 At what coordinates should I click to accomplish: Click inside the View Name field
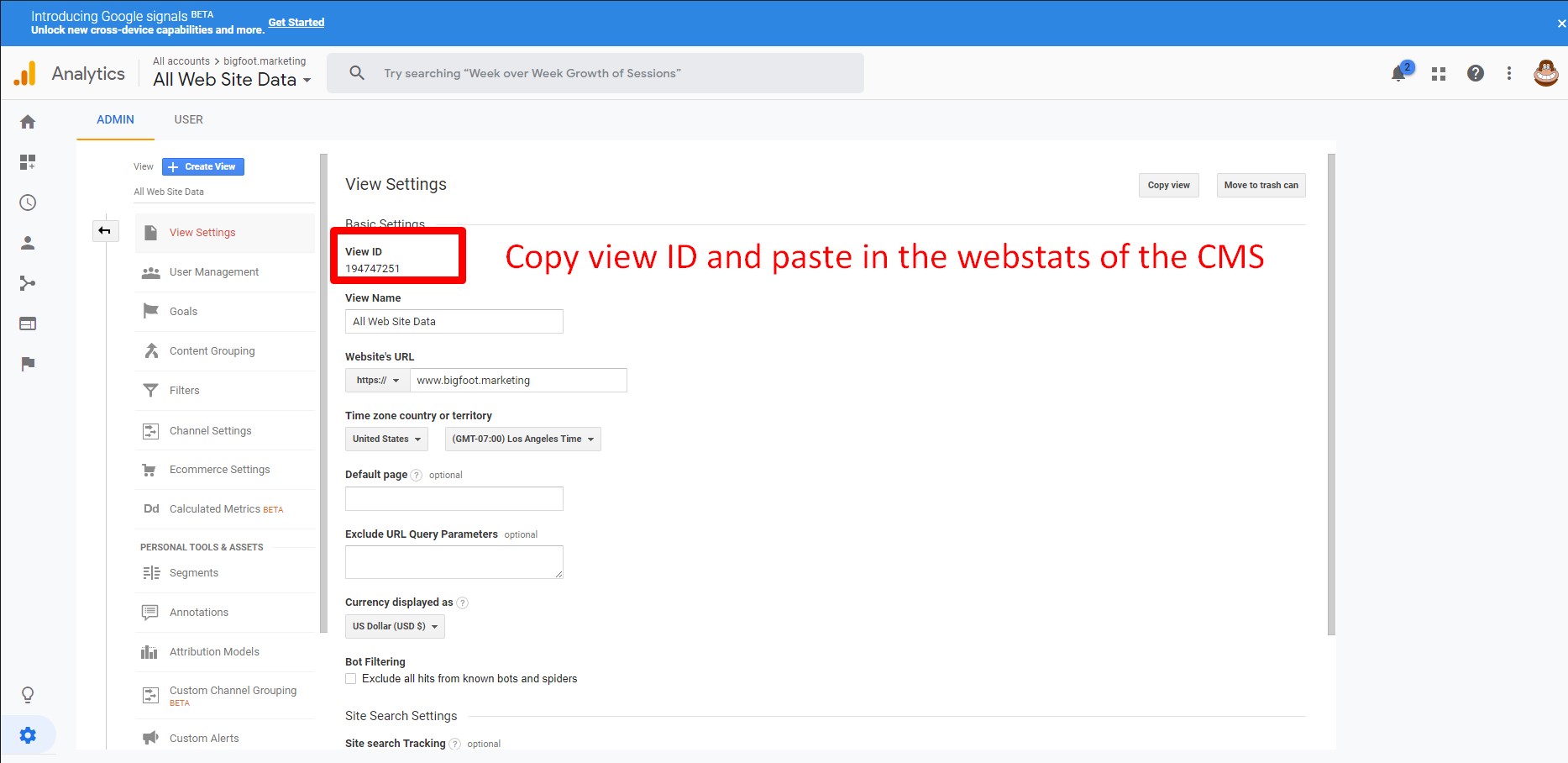(x=454, y=321)
